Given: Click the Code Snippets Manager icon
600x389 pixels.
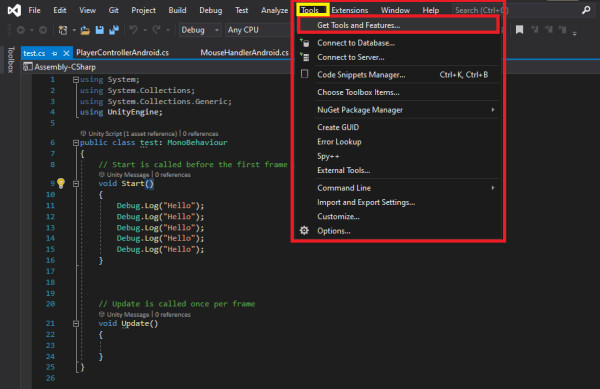Looking at the screenshot, I should [x=305, y=74].
